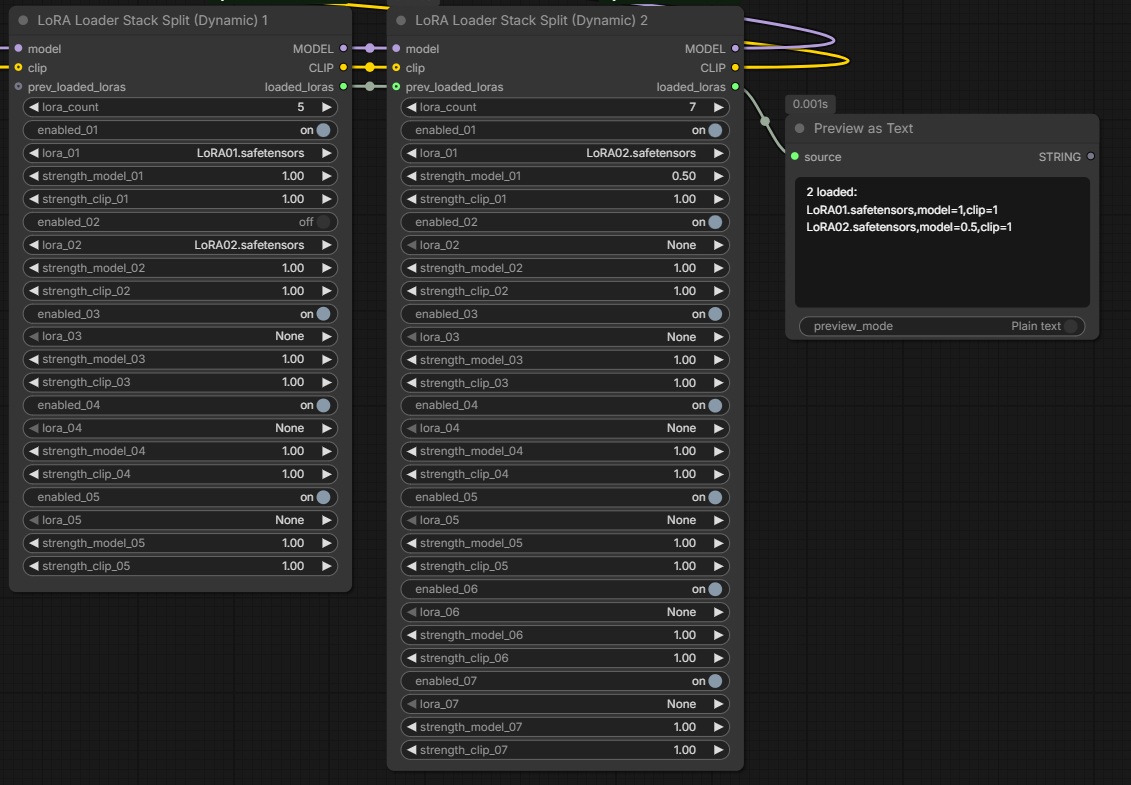Open lora_07 dropdown on node 2
The width and height of the screenshot is (1131, 785).
pyautogui.click(x=565, y=704)
